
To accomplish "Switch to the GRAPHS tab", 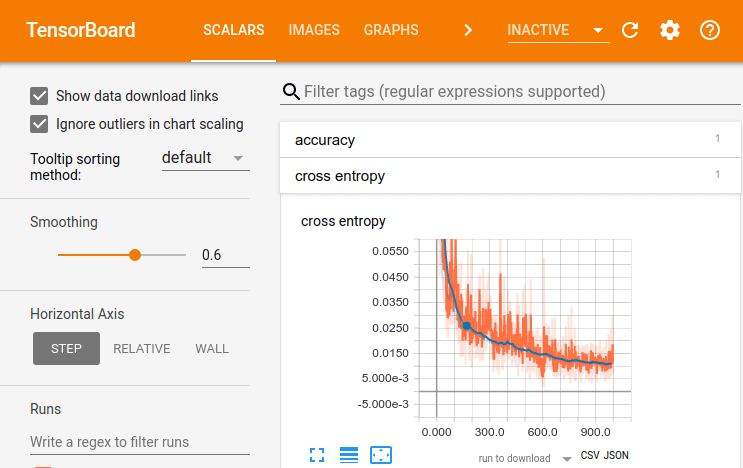I will (x=391, y=30).
